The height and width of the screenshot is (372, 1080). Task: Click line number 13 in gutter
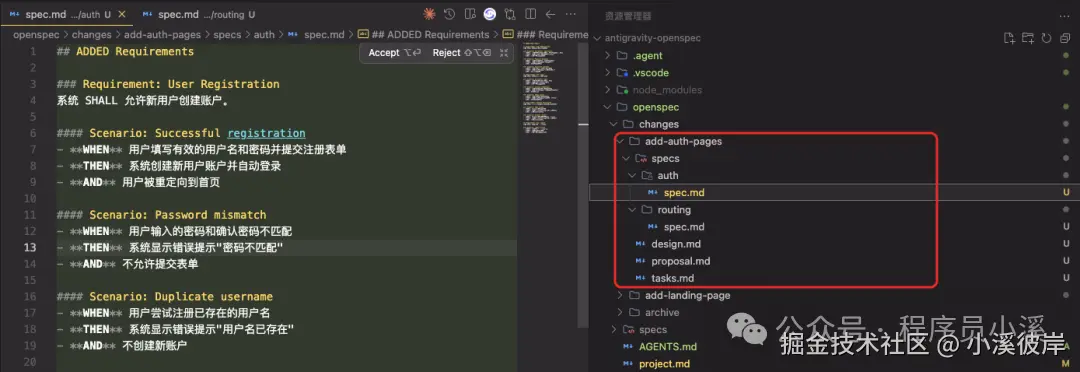click(30, 247)
